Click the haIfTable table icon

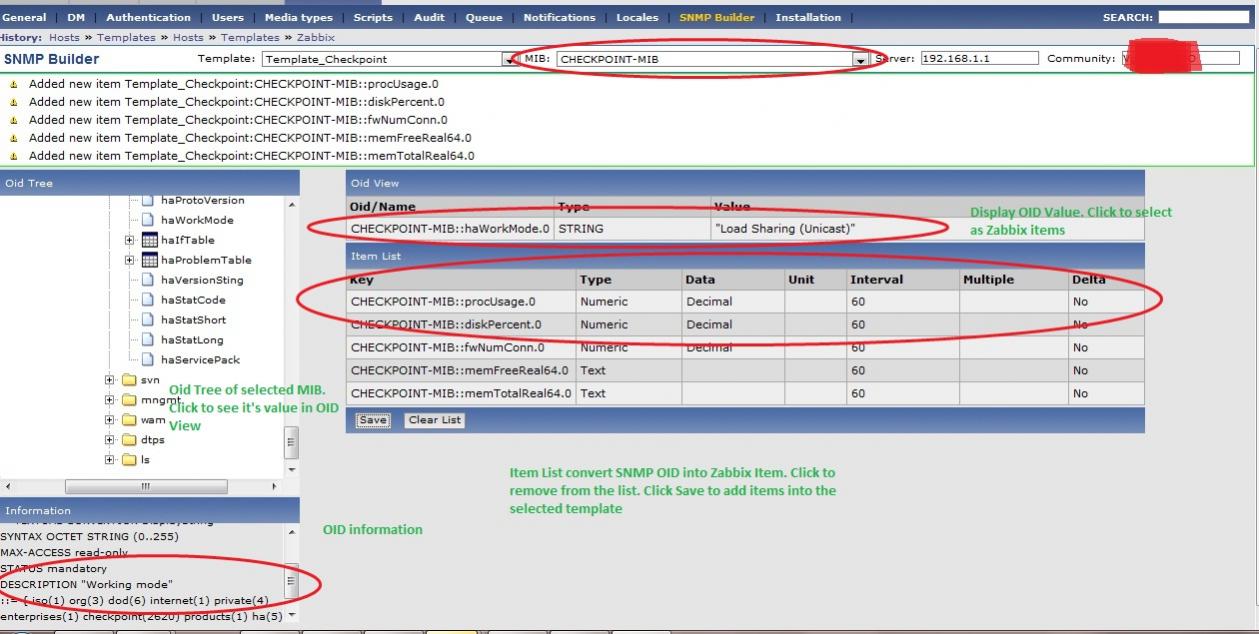pyautogui.click(x=150, y=240)
